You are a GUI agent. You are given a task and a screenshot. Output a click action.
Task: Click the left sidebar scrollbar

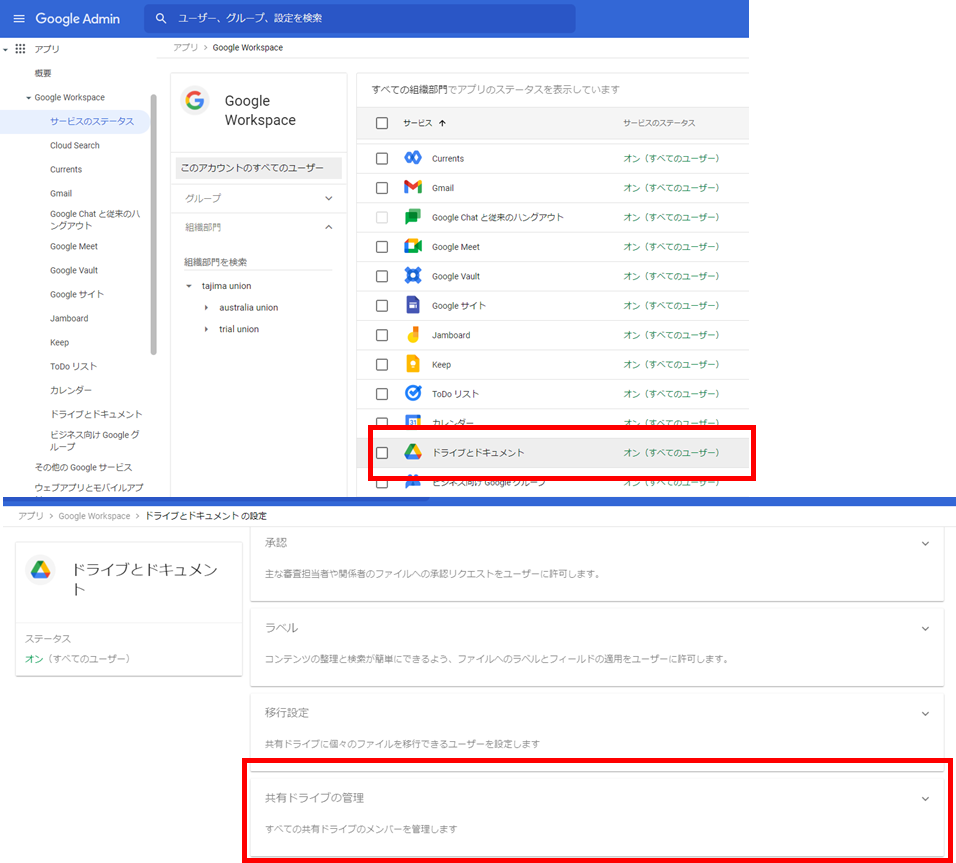point(154,224)
